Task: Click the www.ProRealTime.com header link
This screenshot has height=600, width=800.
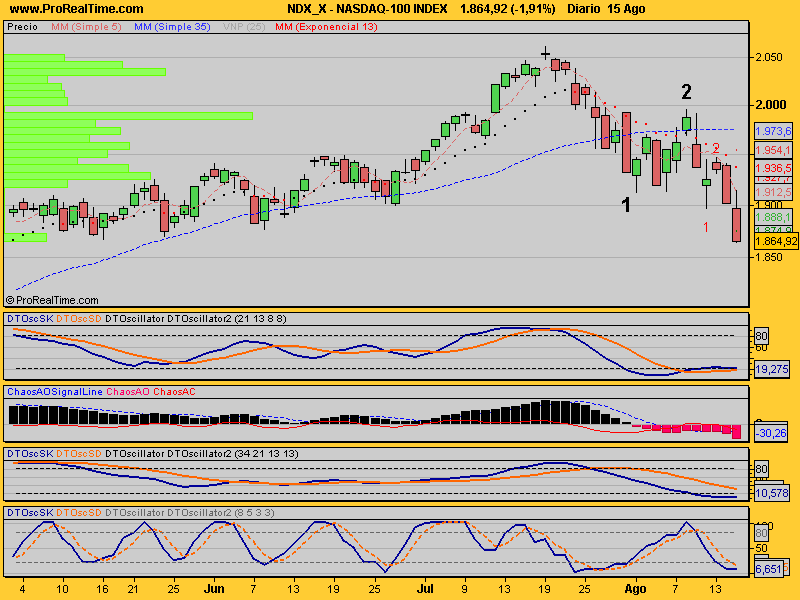Action: [x=77, y=9]
